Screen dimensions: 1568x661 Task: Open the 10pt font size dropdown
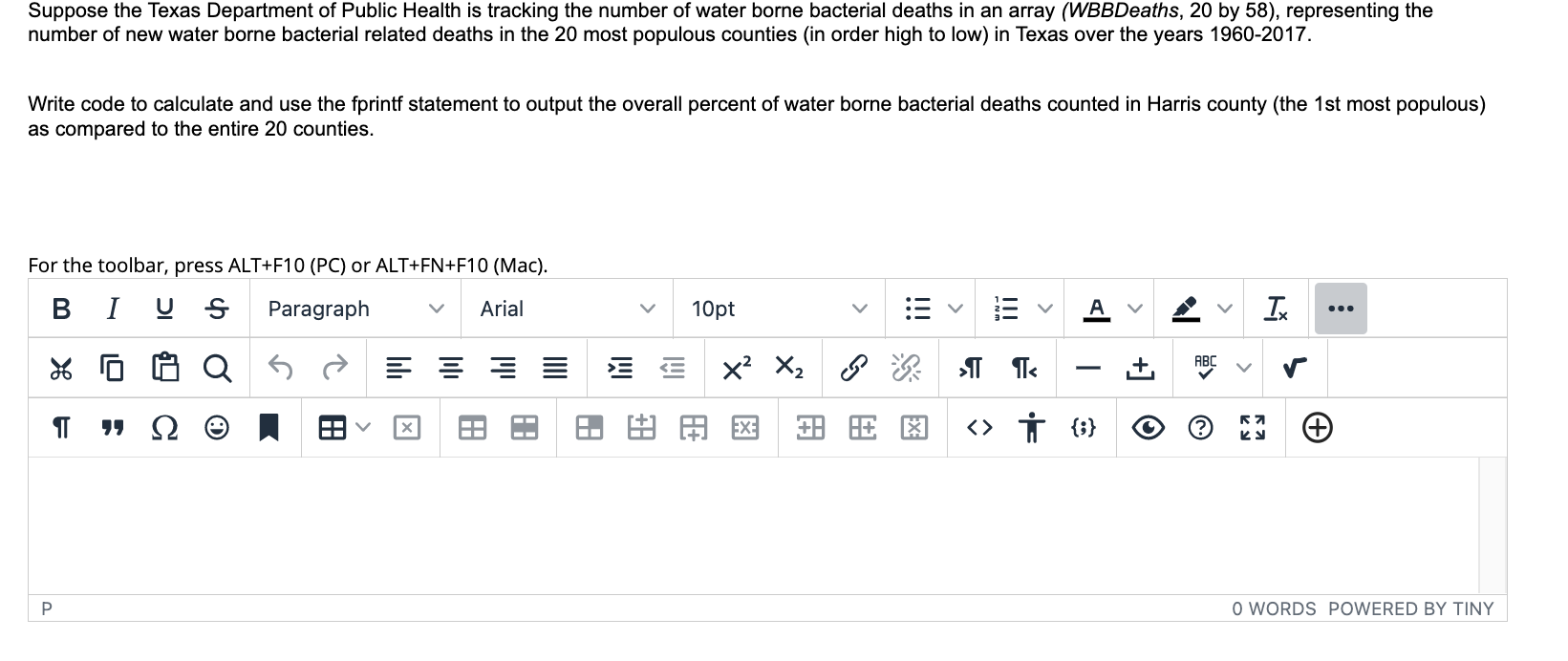coord(780,309)
